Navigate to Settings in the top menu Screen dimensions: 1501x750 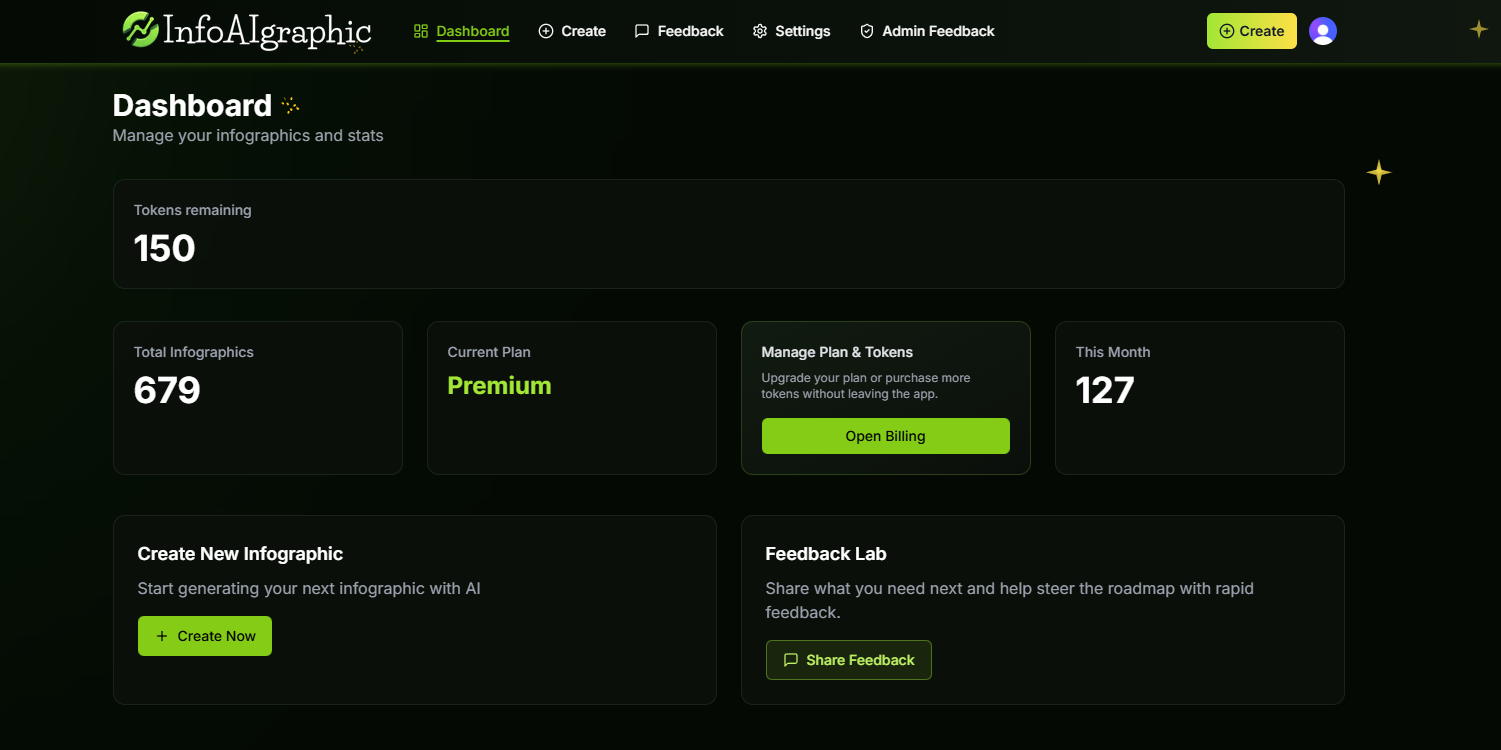[x=803, y=31]
